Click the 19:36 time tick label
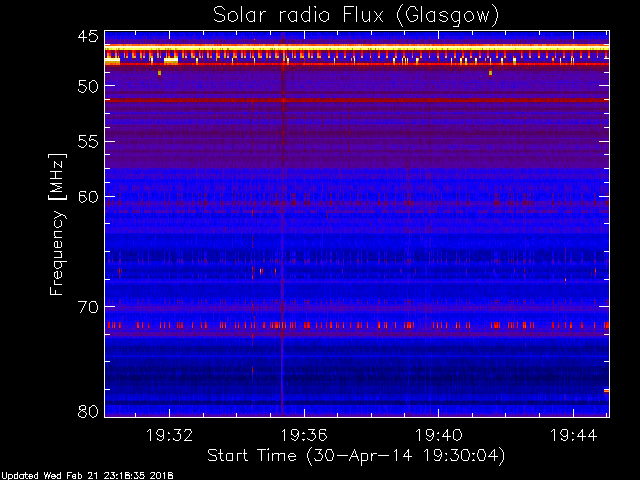This screenshot has height=480, width=640. (304, 435)
